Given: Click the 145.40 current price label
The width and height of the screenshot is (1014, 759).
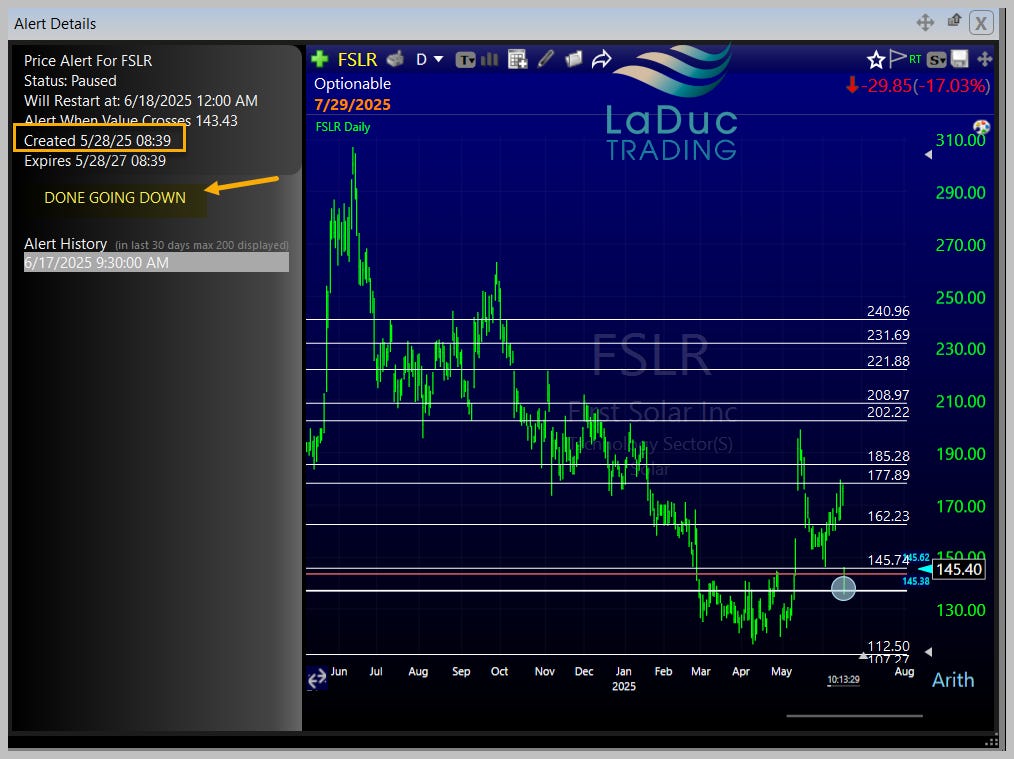Looking at the screenshot, I should point(959,570).
